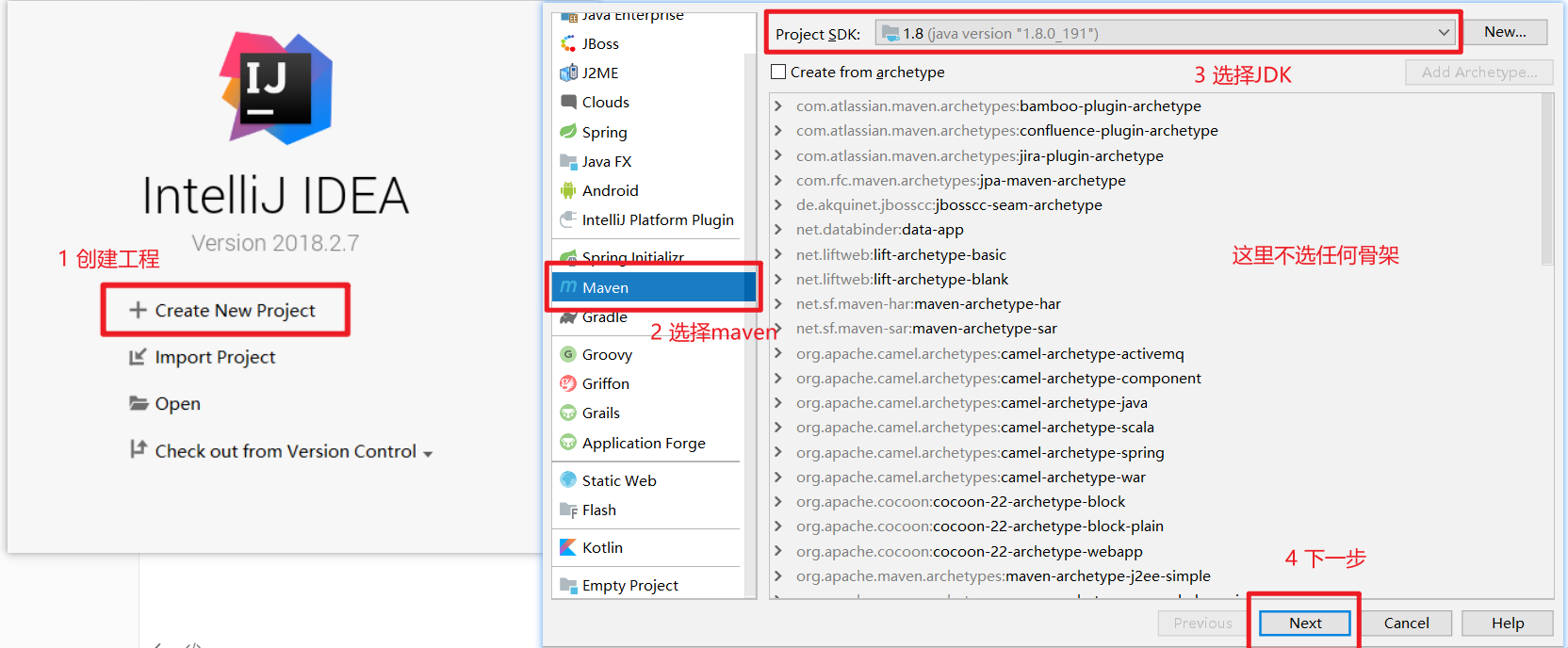This screenshot has width=1568, height=648.
Task: Select the Spring leaf icon
Action: 568,132
